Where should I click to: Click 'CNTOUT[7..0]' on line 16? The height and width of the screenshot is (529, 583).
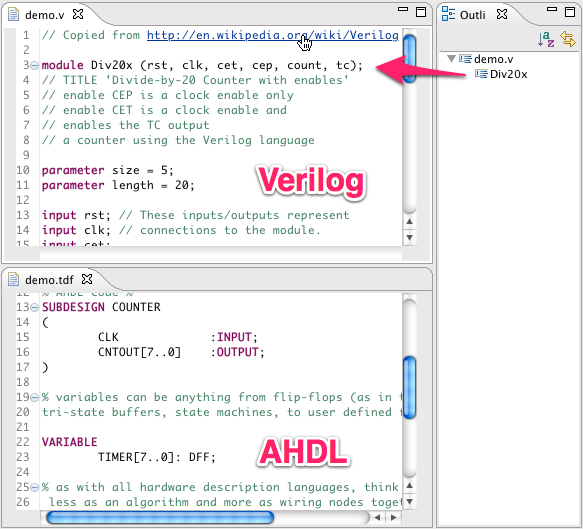[139, 352]
